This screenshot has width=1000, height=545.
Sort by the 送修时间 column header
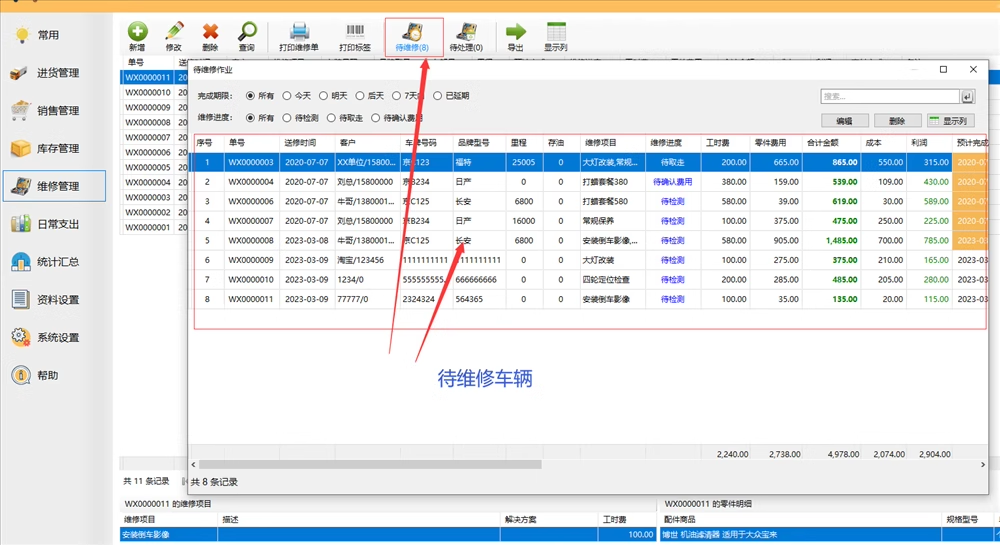pos(307,143)
